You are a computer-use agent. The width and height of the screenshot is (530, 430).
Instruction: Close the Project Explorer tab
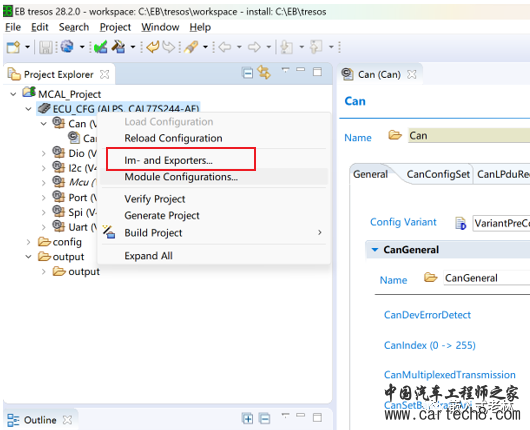pyautogui.click(x=105, y=74)
